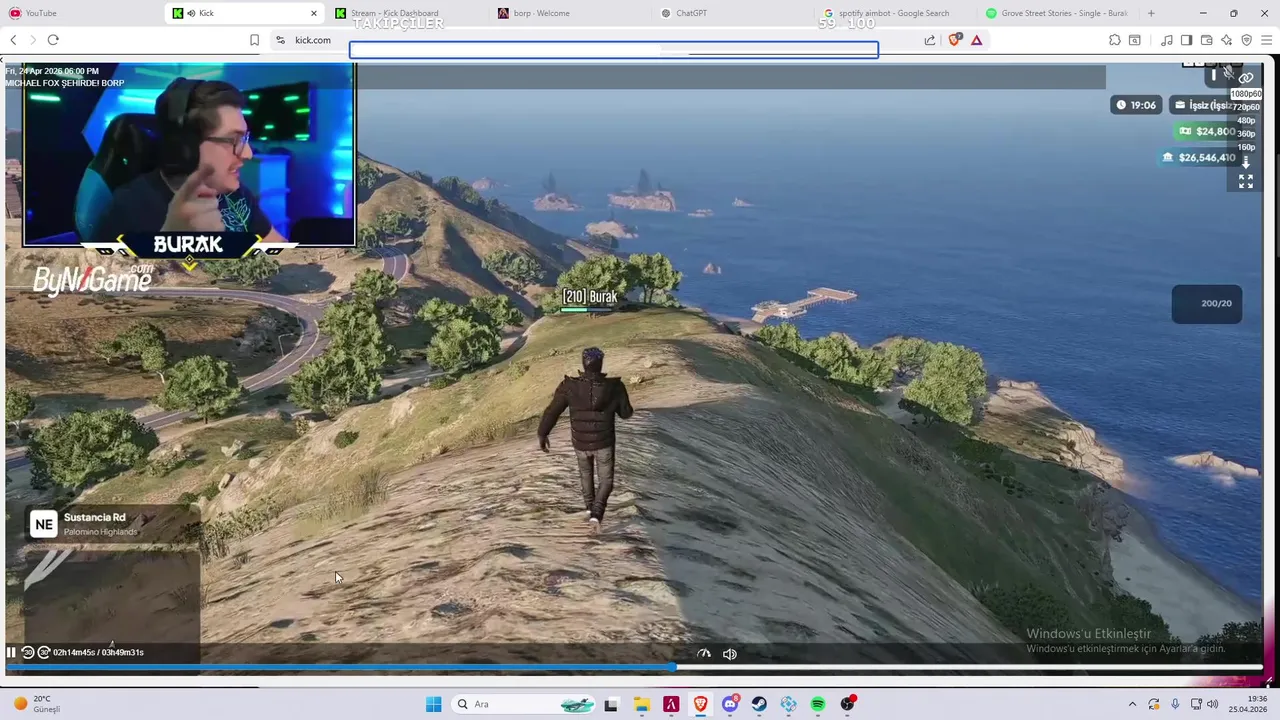Open the tab search icon
Viewport: 1280px width, 720px height.
coord(1134,40)
